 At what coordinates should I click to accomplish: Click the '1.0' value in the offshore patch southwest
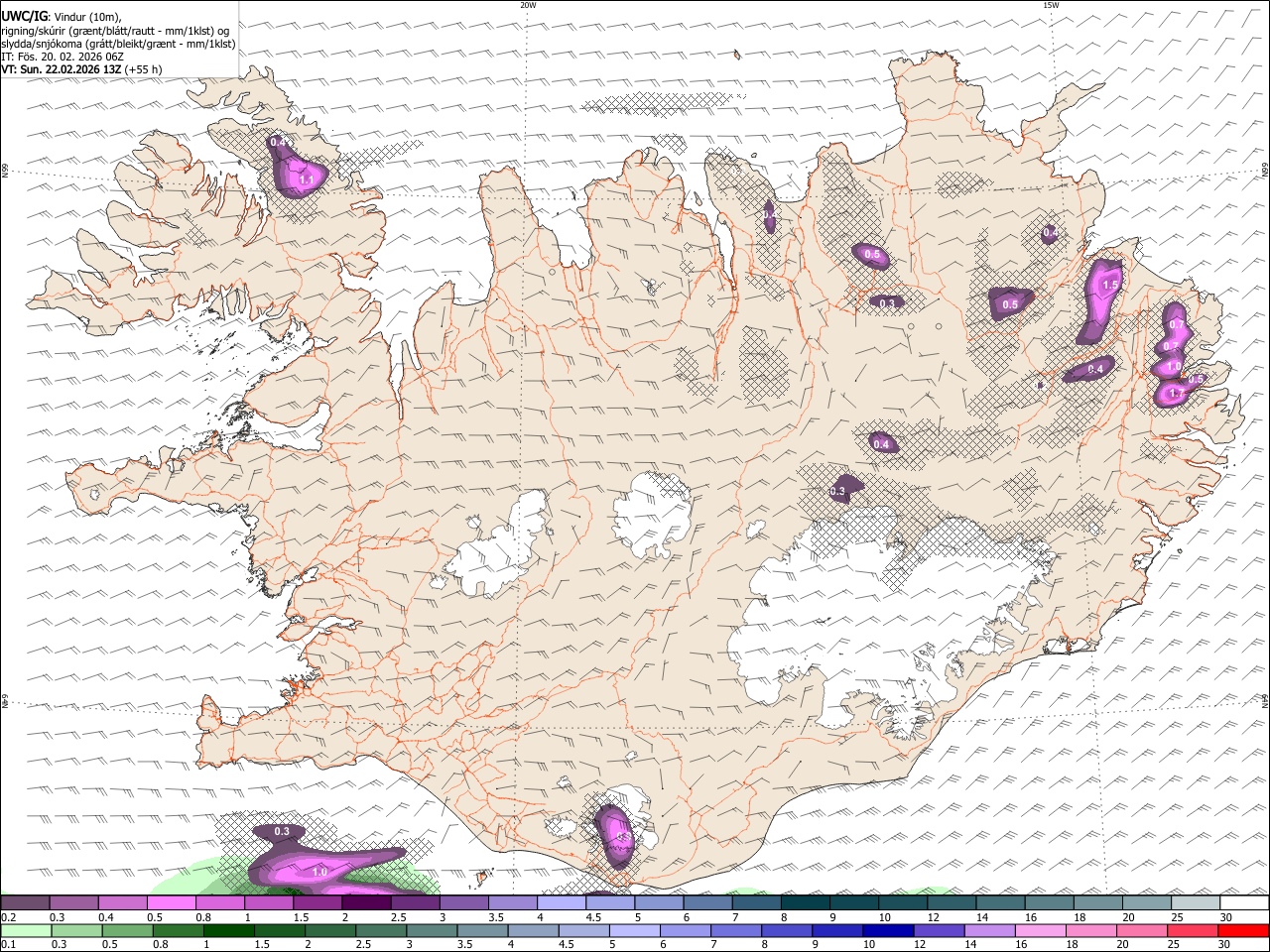click(319, 872)
